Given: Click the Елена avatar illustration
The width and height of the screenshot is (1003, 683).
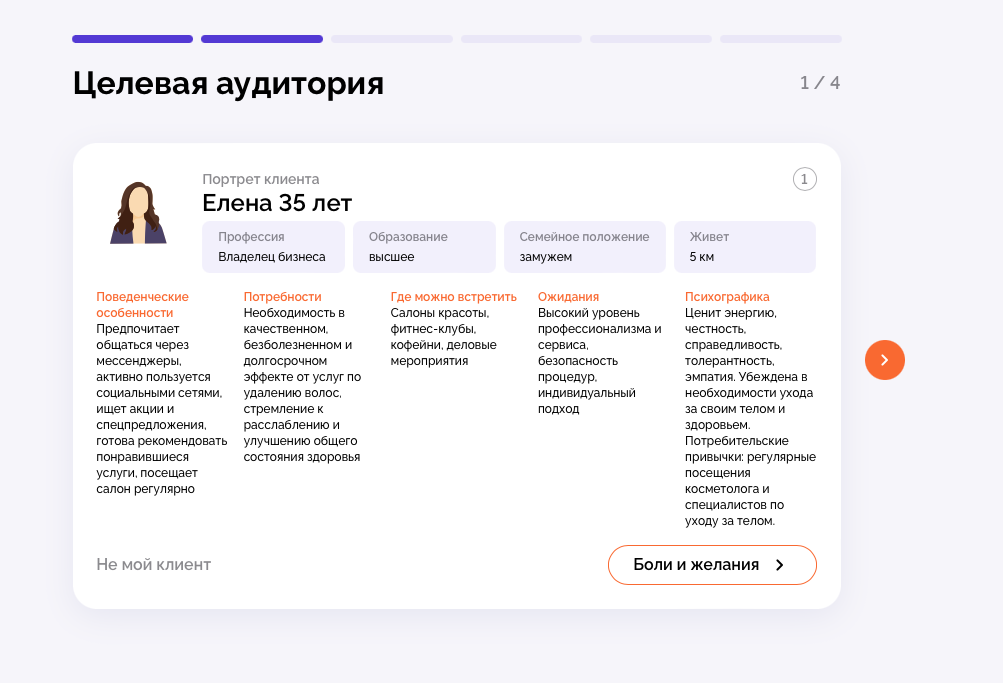Looking at the screenshot, I should coord(138,213).
